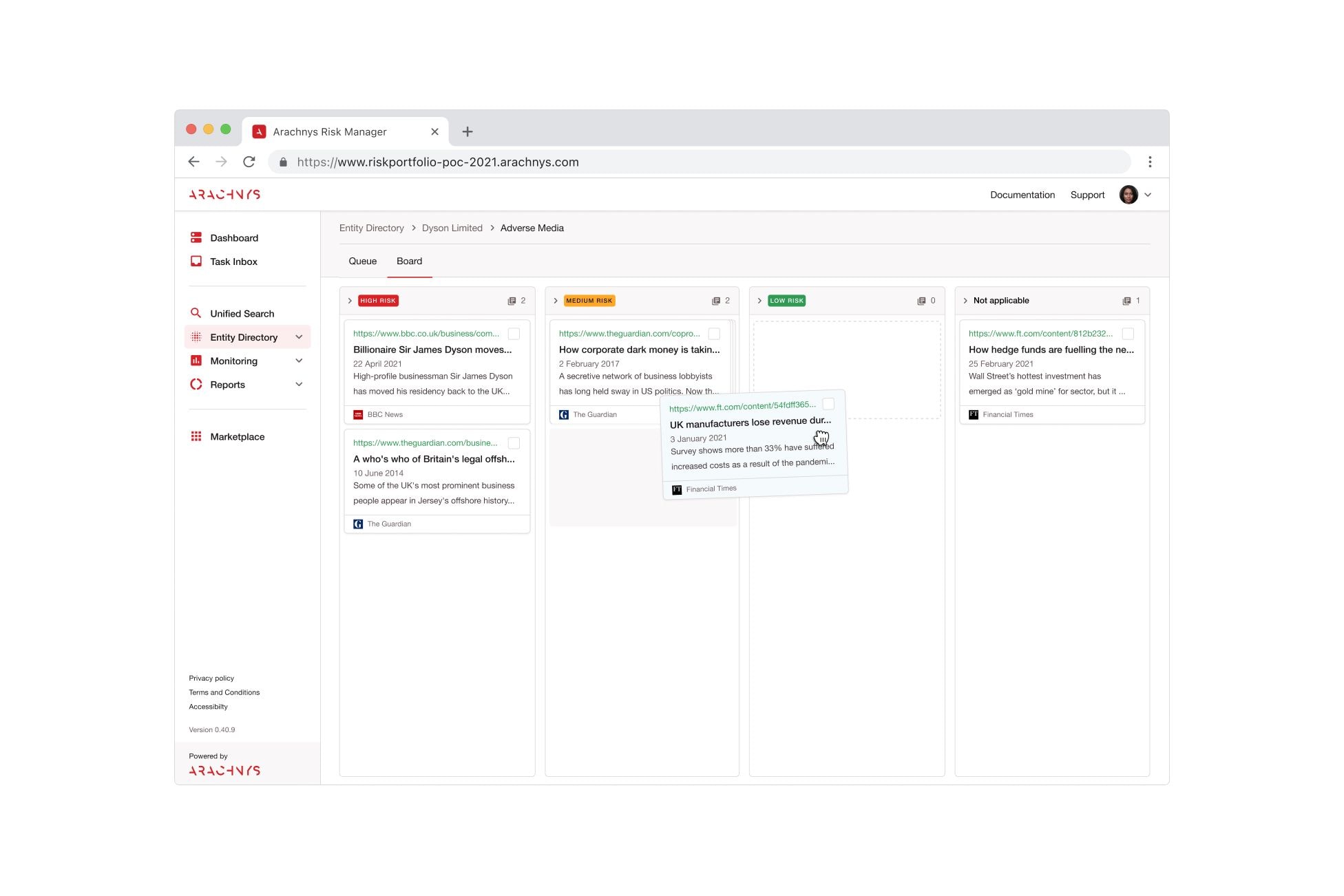Select the Arachnys Risk Manager browser tab
This screenshot has width=1344, height=896.
(x=345, y=131)
